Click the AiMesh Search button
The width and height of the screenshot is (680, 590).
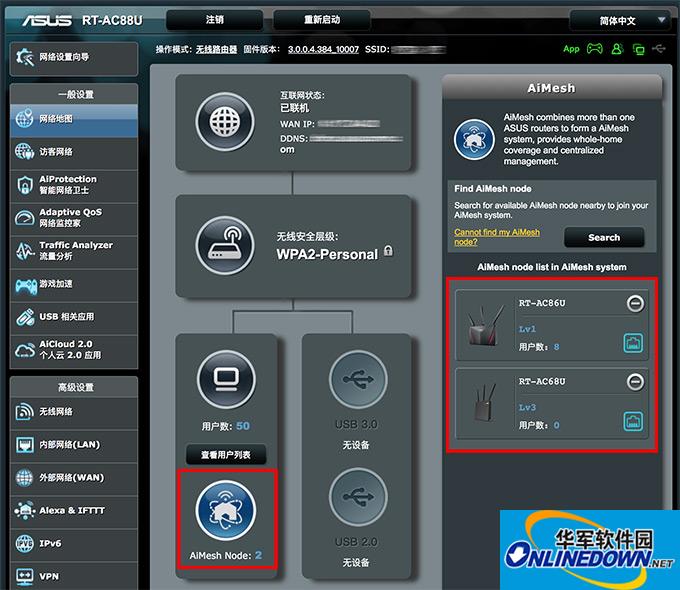click(604, 238)
